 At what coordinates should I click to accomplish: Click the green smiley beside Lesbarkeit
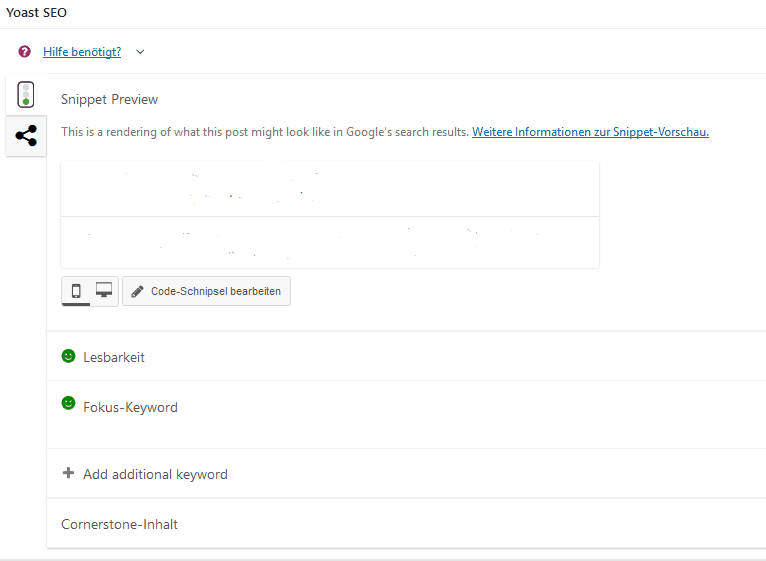[x=68, y=356]
